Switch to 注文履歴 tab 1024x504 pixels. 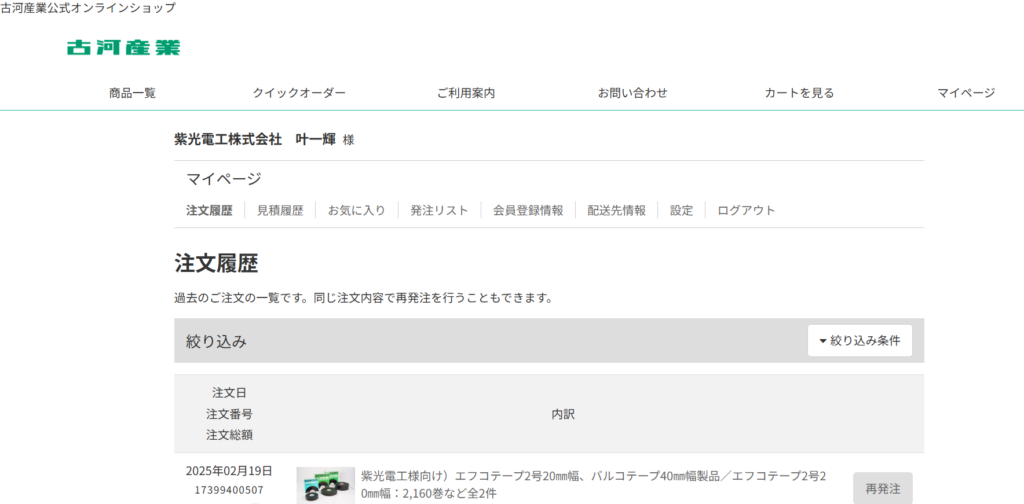point(209,210)
